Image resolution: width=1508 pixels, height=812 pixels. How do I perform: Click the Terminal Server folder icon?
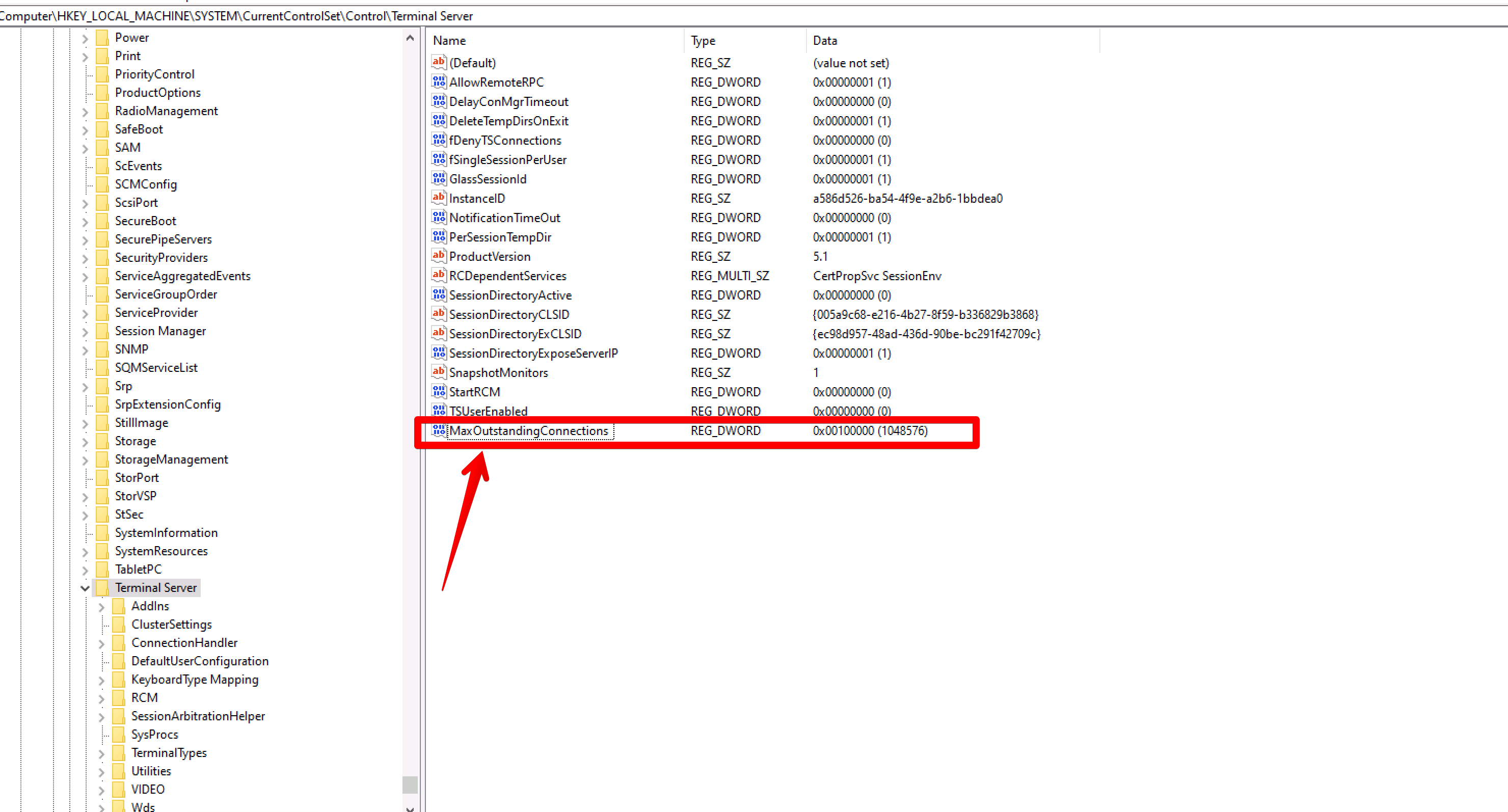point(102,588)
